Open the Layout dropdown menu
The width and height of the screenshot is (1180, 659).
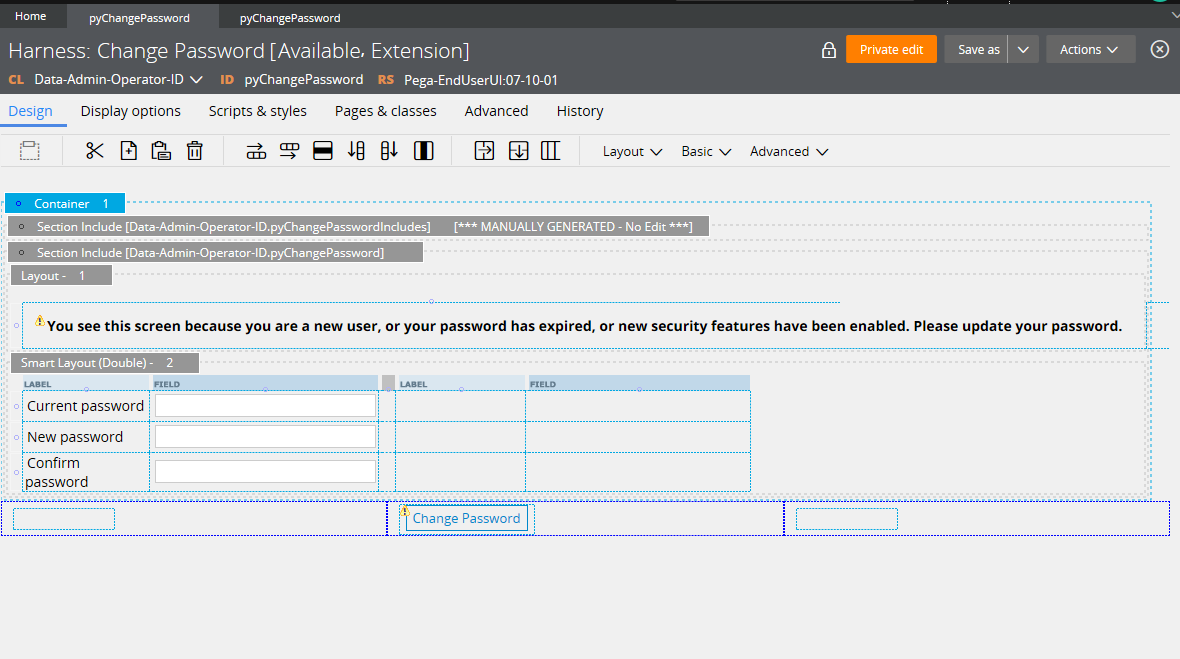(x=632, y=152)
